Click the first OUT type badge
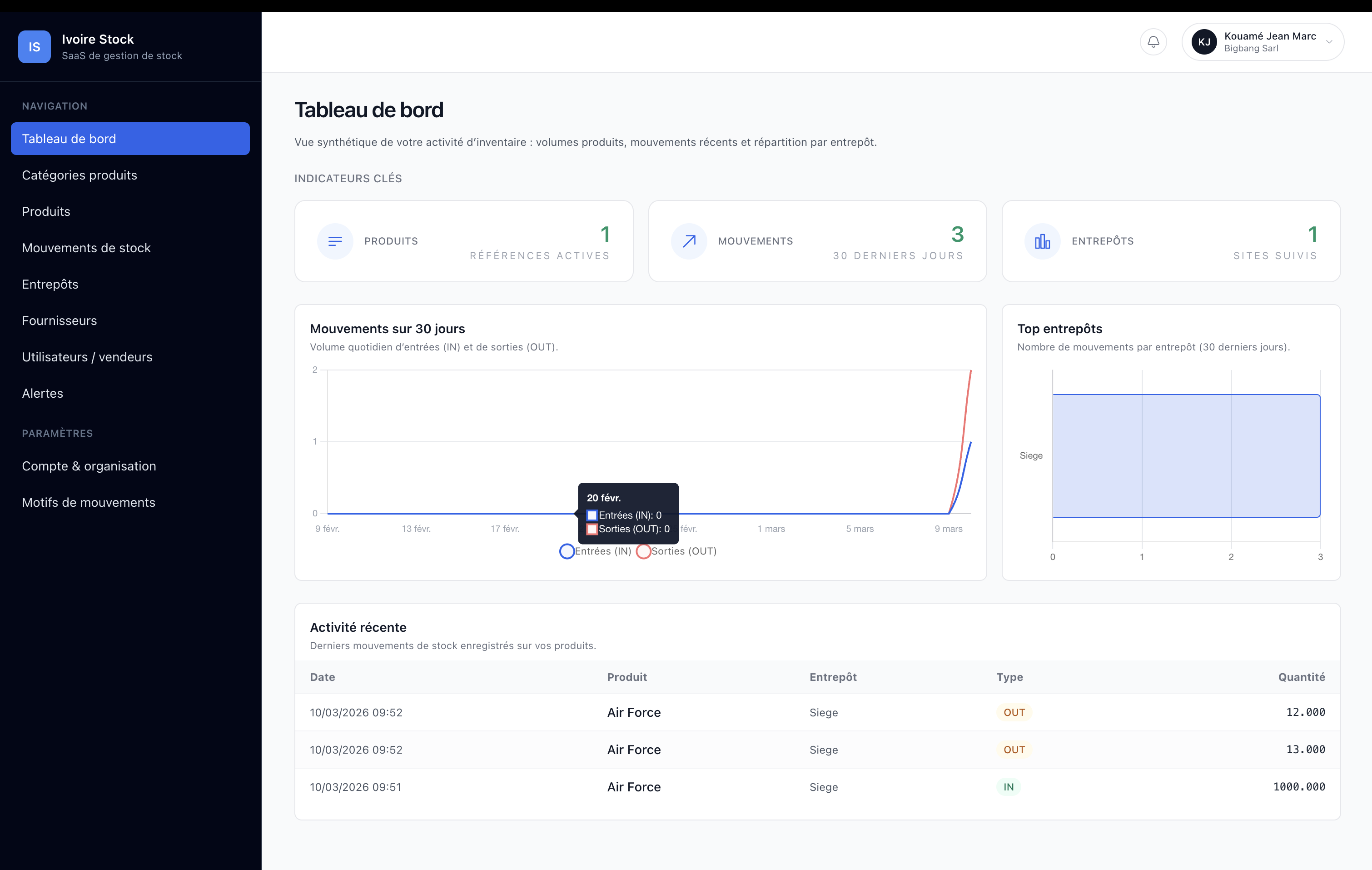The height and width of the screenshot is (870, 1372). tap(1014, 712)
